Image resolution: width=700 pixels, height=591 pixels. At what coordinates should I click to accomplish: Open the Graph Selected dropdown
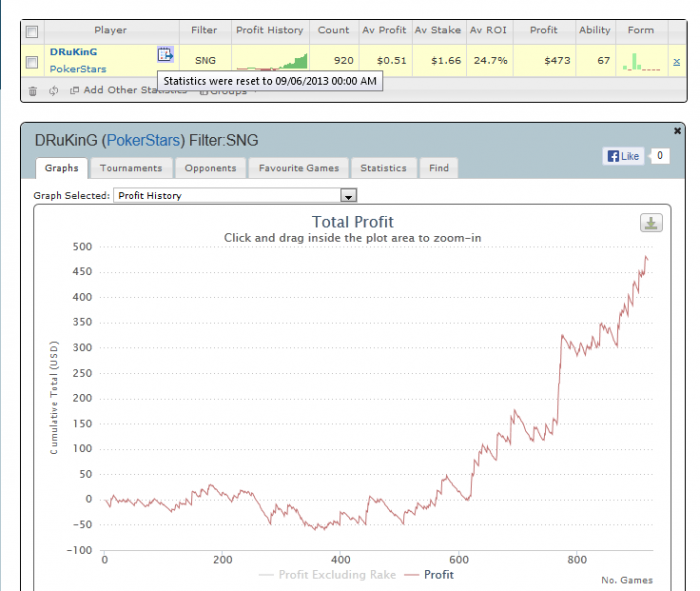(x=235, y=196)
